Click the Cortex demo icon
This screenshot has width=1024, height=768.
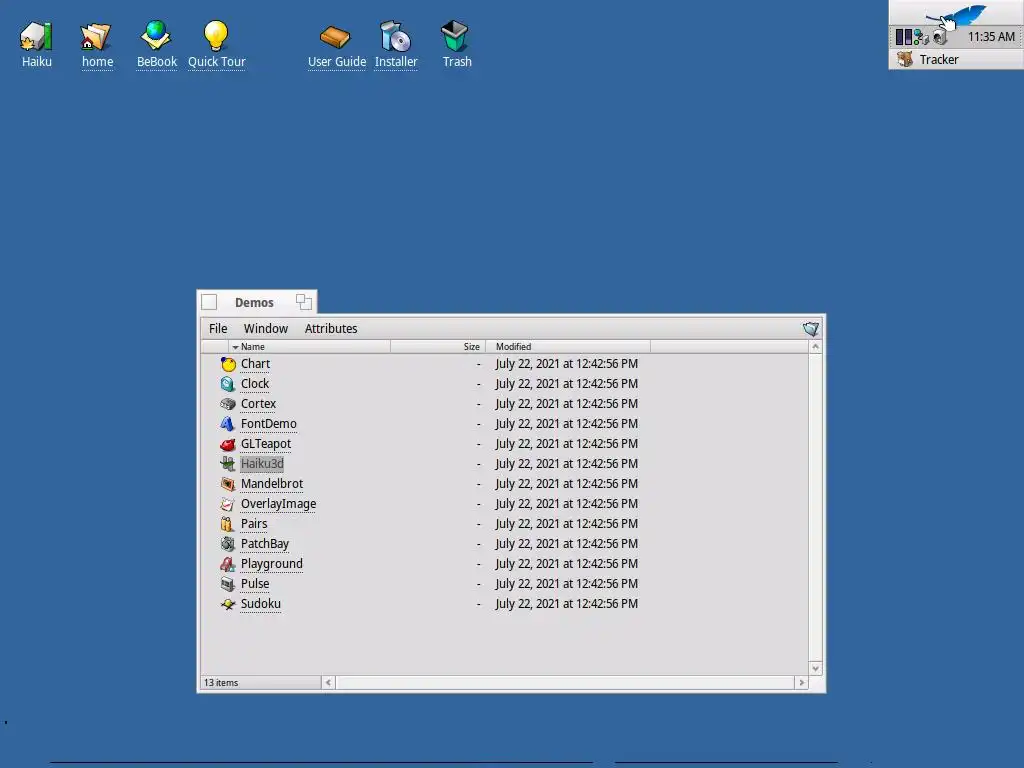pos(227,404)
